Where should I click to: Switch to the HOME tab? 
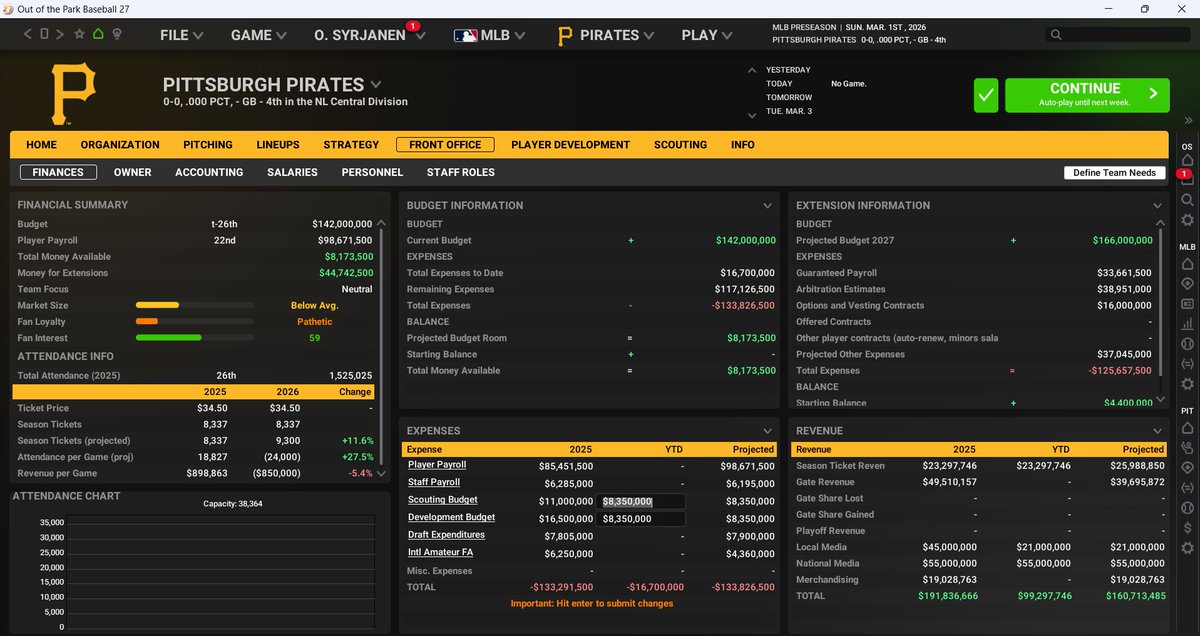pyautogui.click(x=41, y=145)
